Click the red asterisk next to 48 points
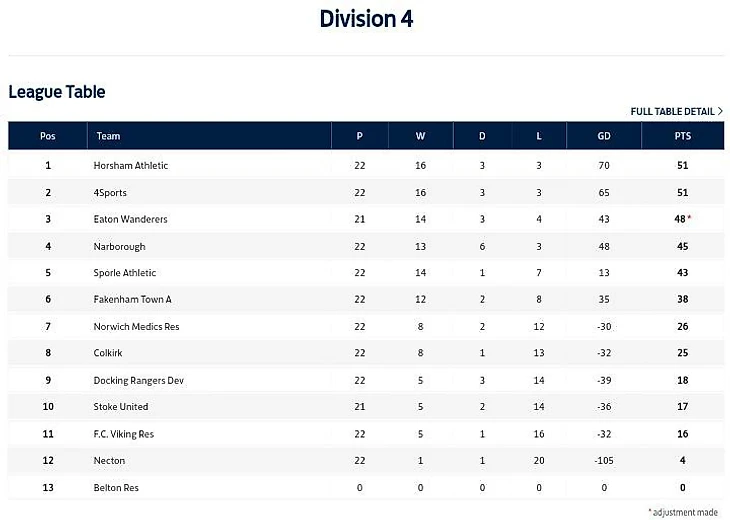730x520 pixels. [689, 217]
